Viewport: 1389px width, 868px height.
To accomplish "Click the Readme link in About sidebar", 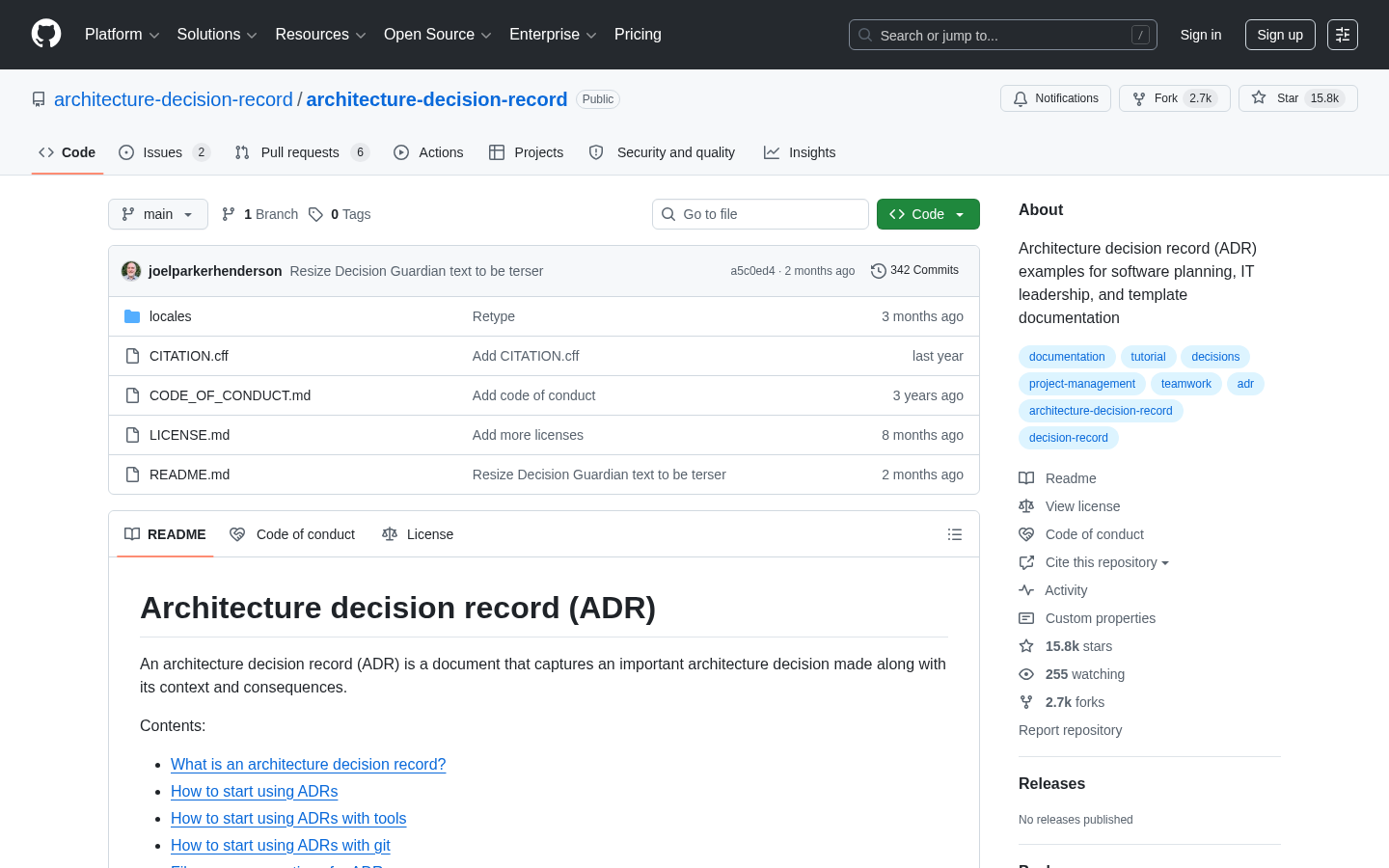I will (x=1057, y=478).
